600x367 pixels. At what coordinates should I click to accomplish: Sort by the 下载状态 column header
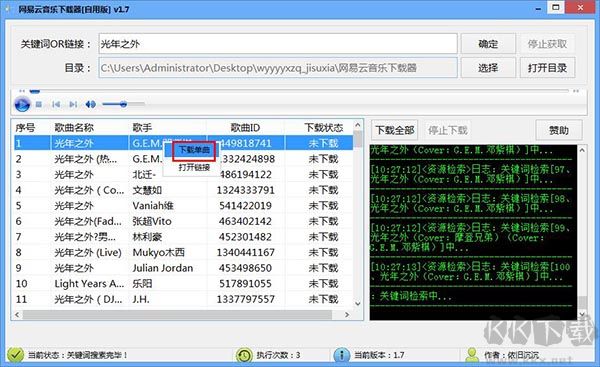(x=323, y=127)
